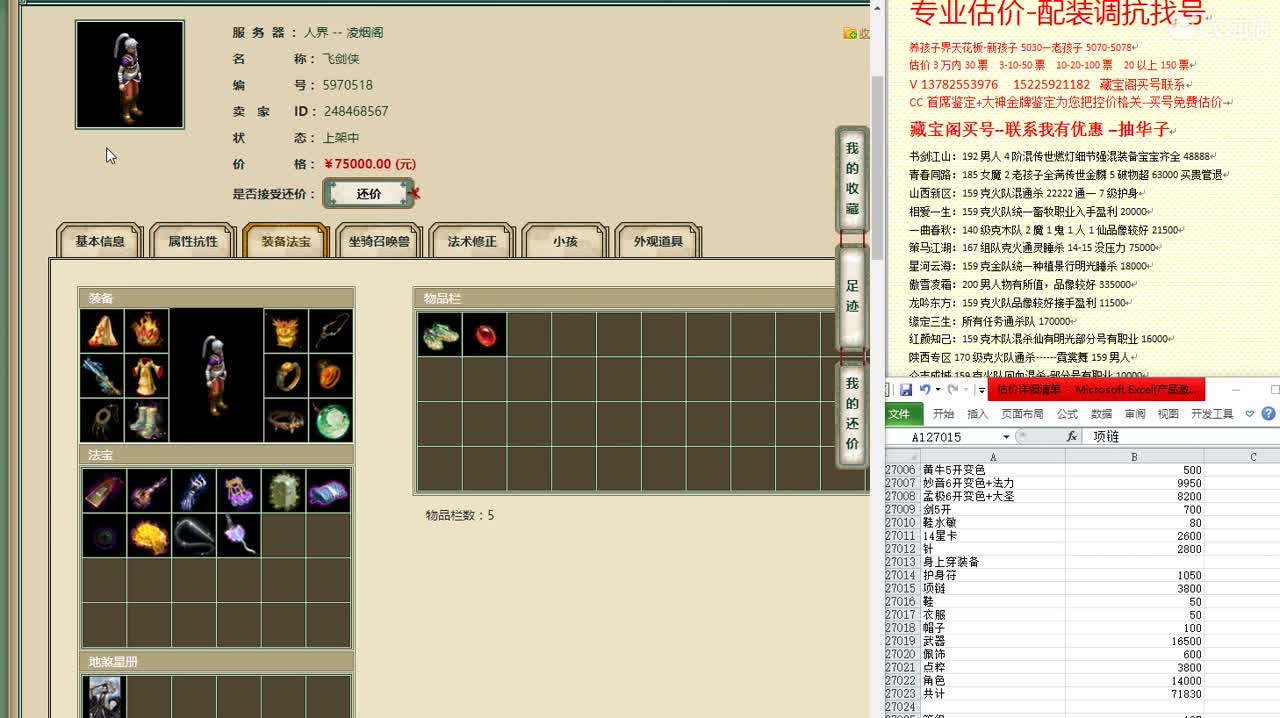The image size is (1280, 718).
Task: Click the white boots equipment icon
Action: (147, 420)
